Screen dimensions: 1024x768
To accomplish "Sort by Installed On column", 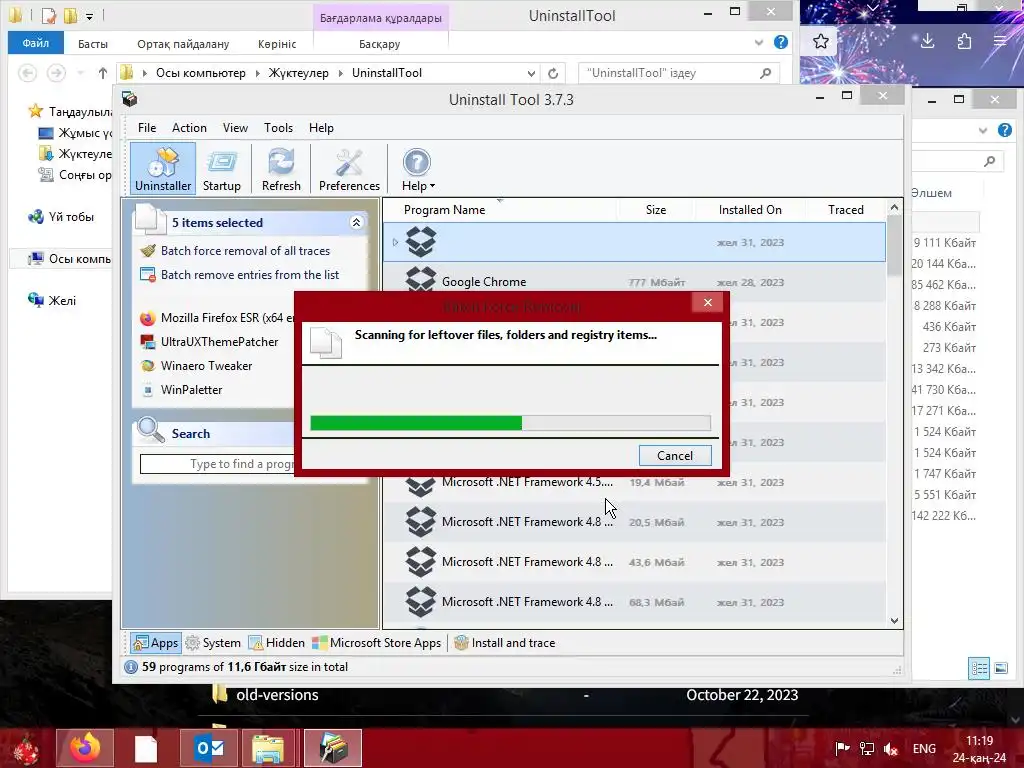I will (750, 210).
